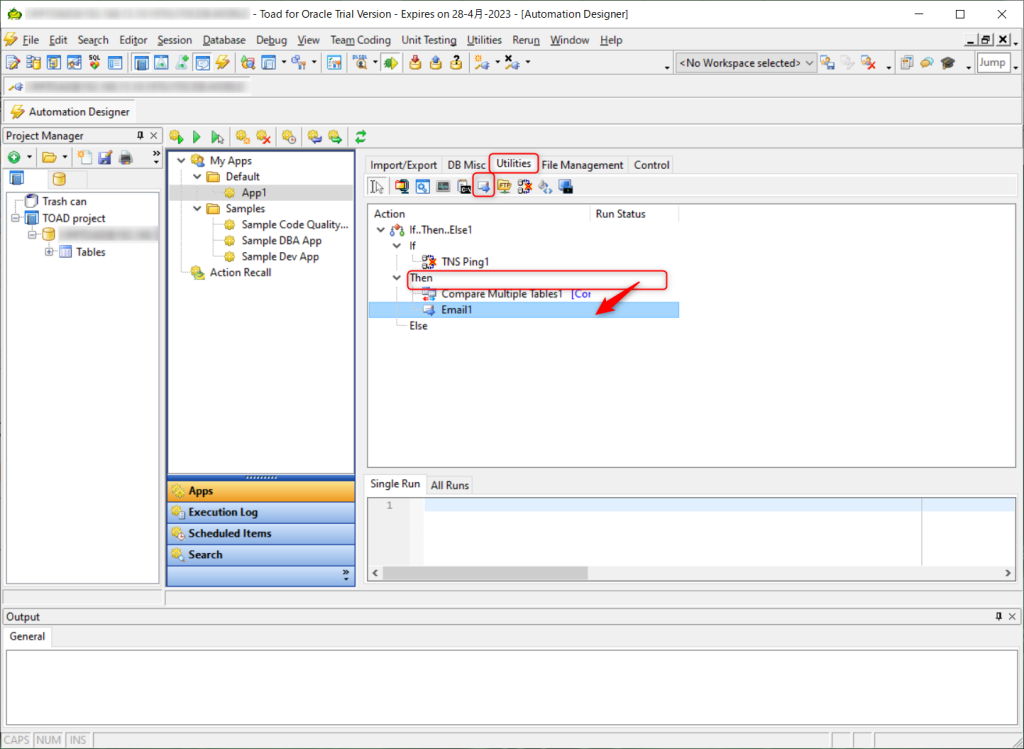Run the selected app with gear play icon

pos(176,136)
